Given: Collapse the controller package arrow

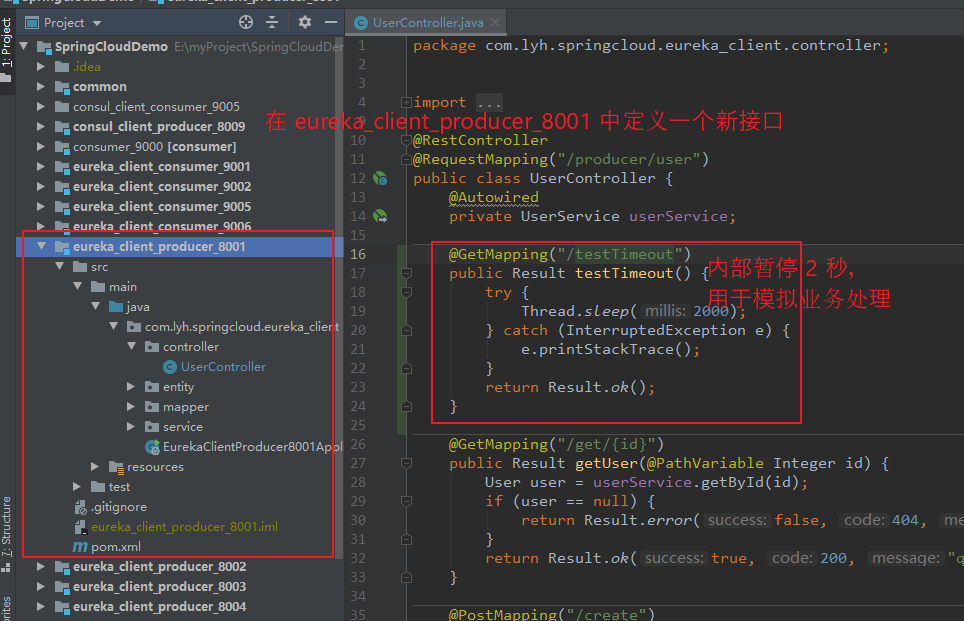Looking at the screenshot, I should (132, 346).
